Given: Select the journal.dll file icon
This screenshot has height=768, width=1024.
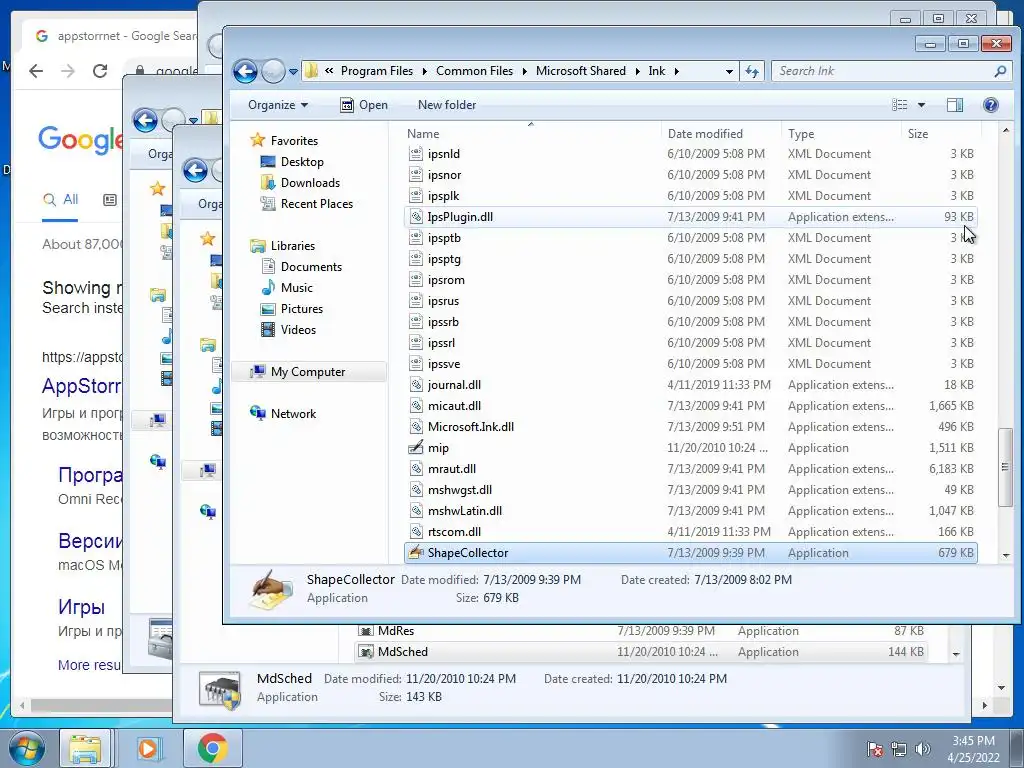Looking at the screenshot, I should [416, 385].
